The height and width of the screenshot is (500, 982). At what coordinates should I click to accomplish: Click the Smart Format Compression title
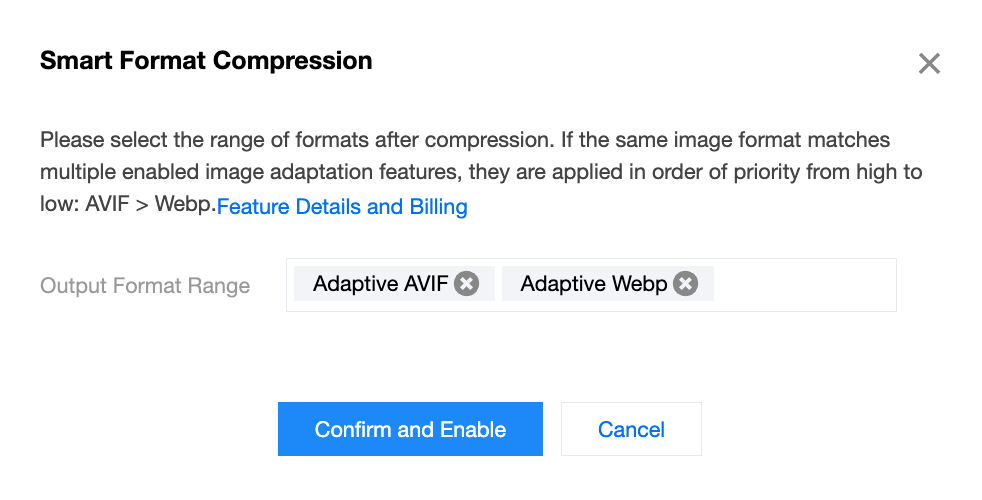pos(206,61)
